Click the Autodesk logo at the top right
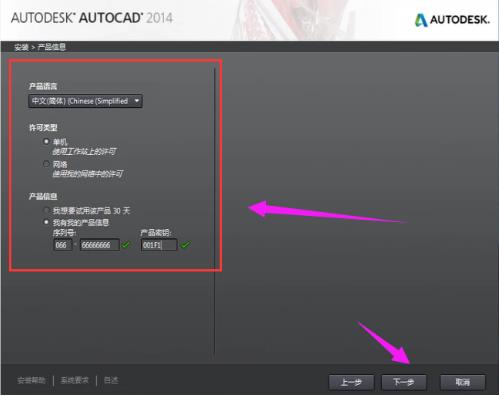The height and width of the screenshot is (396, 499). (x=452, y=20)
